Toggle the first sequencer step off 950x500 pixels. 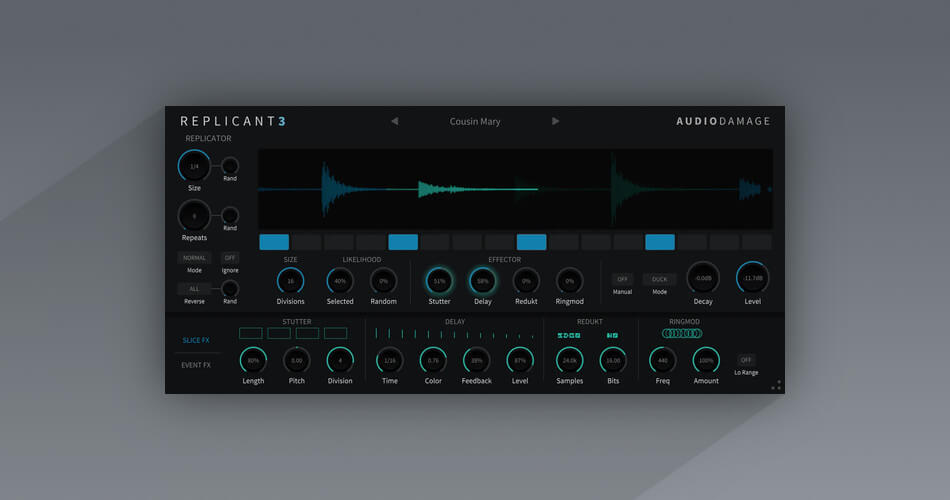274,242
